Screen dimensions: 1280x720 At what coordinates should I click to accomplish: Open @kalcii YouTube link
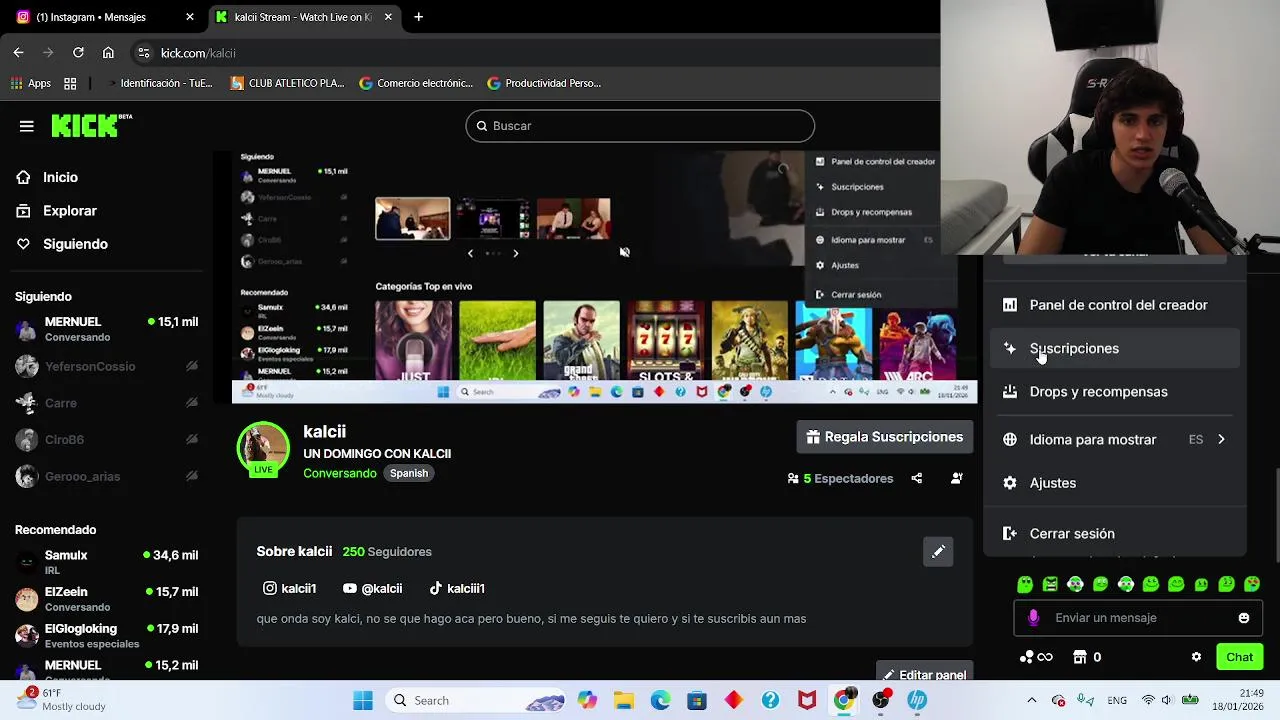(x=372, y=589)
